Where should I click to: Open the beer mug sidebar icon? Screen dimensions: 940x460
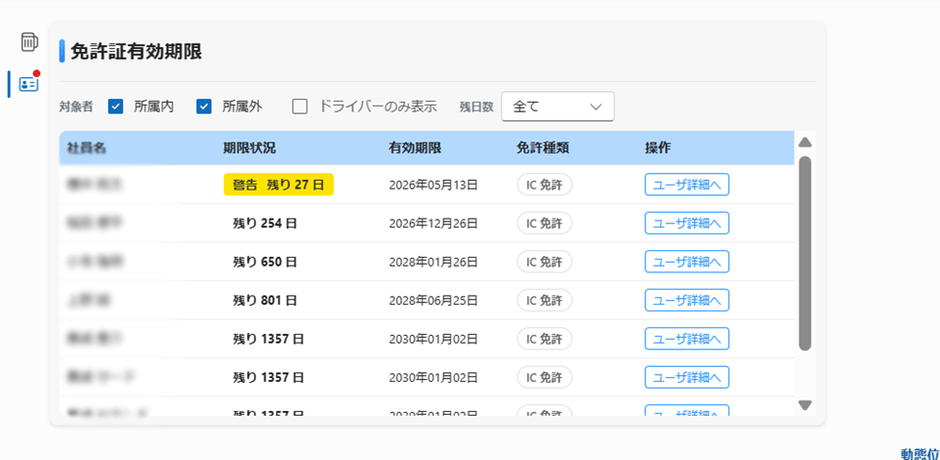click(x=29, y=41)
